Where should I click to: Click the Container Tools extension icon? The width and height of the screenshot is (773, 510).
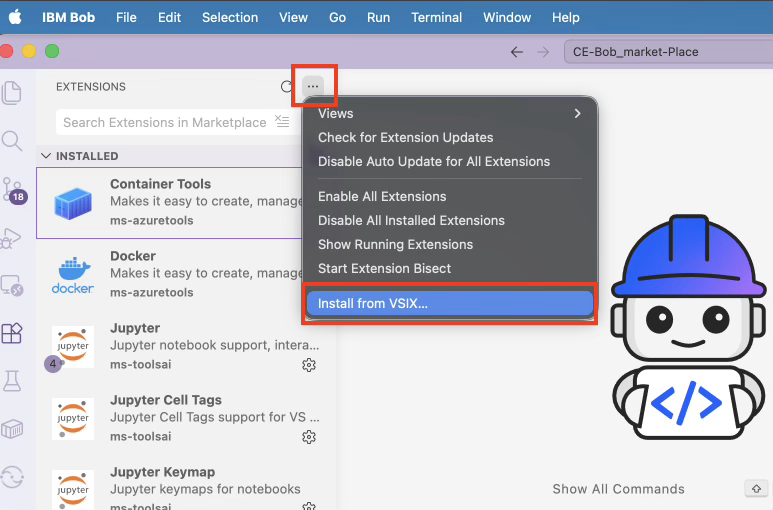73,203
